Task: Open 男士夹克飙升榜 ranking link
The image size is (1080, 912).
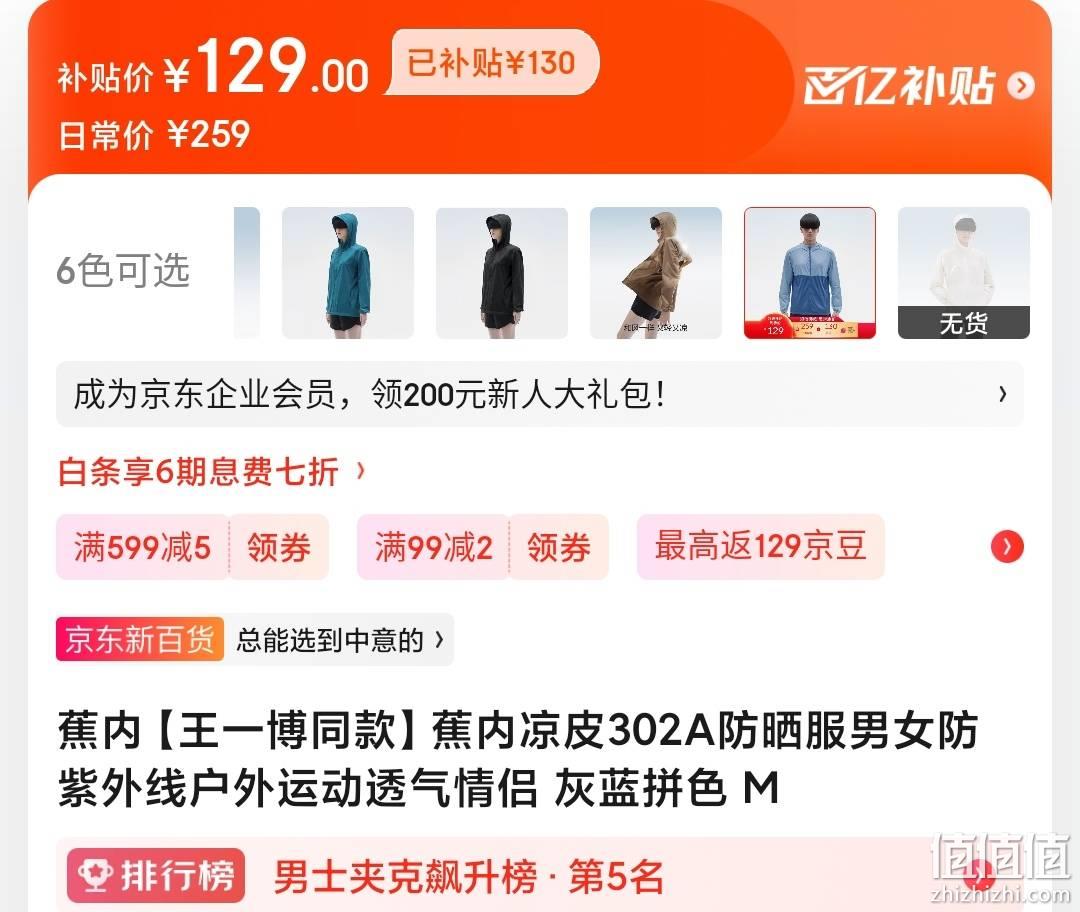Action: pos(468,877)
